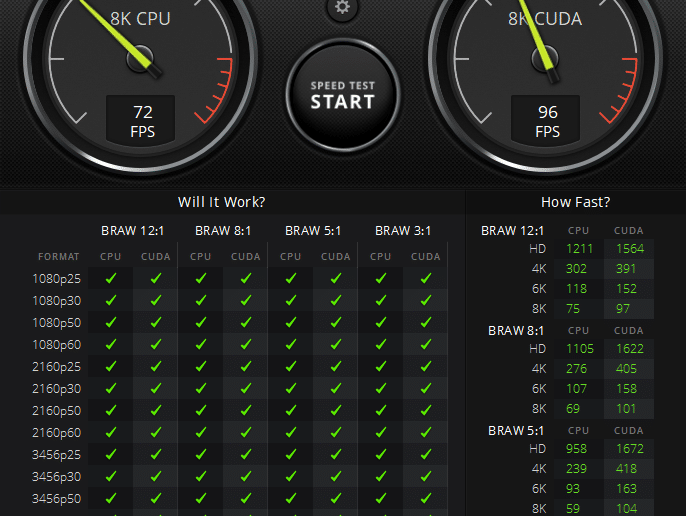Click BRAW 8:1 8K CPU value 69
This screenshot has width=686, height=516.
[x=573, y=409]
